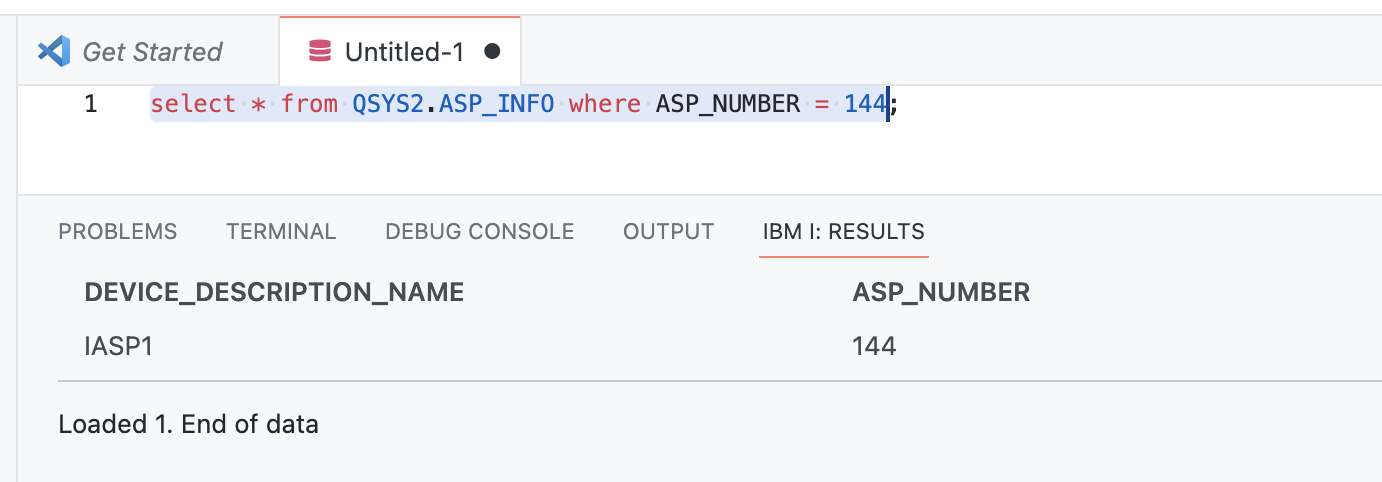Select the IBM I: RESULTS panel tab
Screen dimensions: 1382x482
click(x=843, y=232)
